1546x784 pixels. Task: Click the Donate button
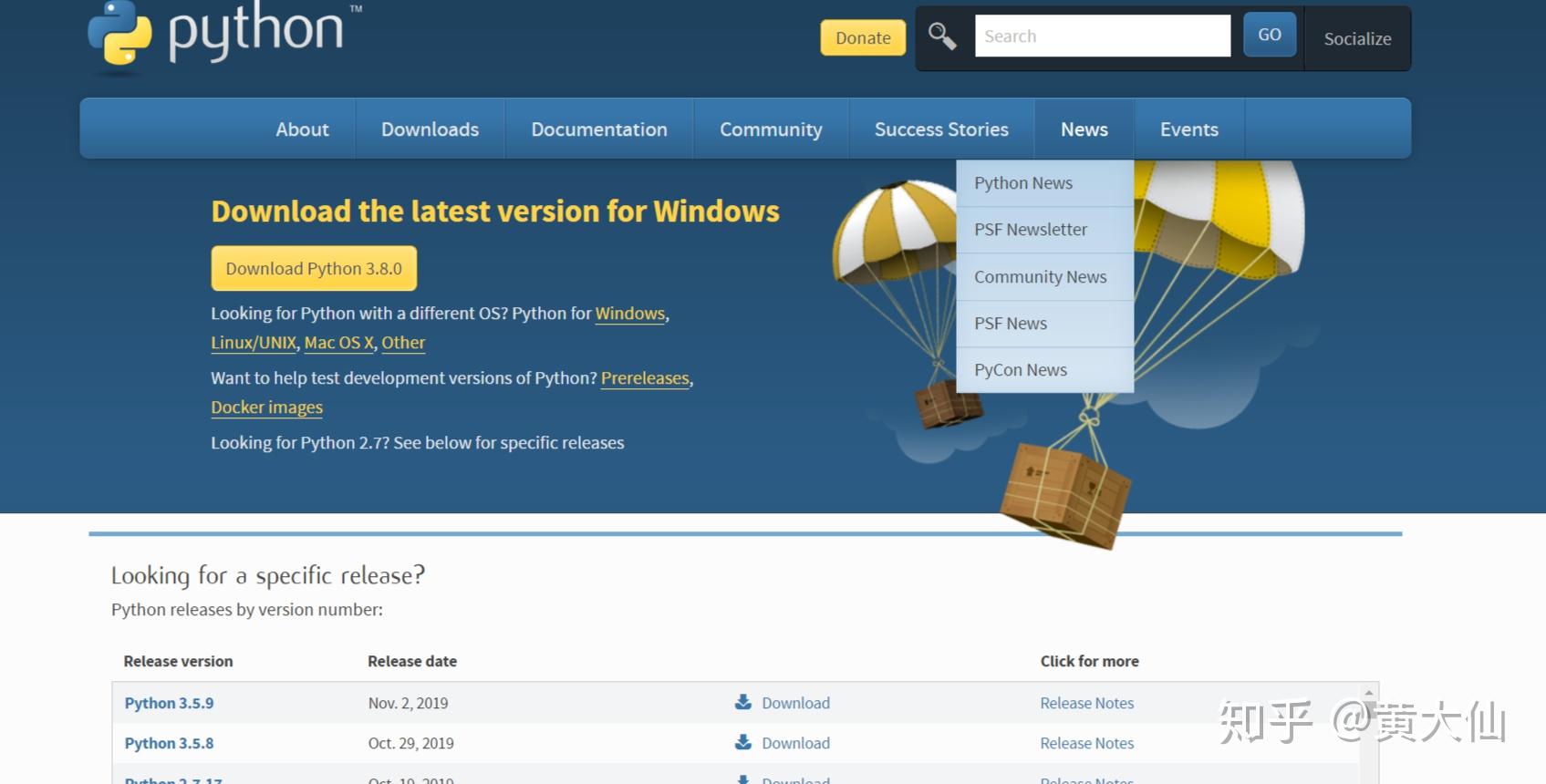click(863, 37)
